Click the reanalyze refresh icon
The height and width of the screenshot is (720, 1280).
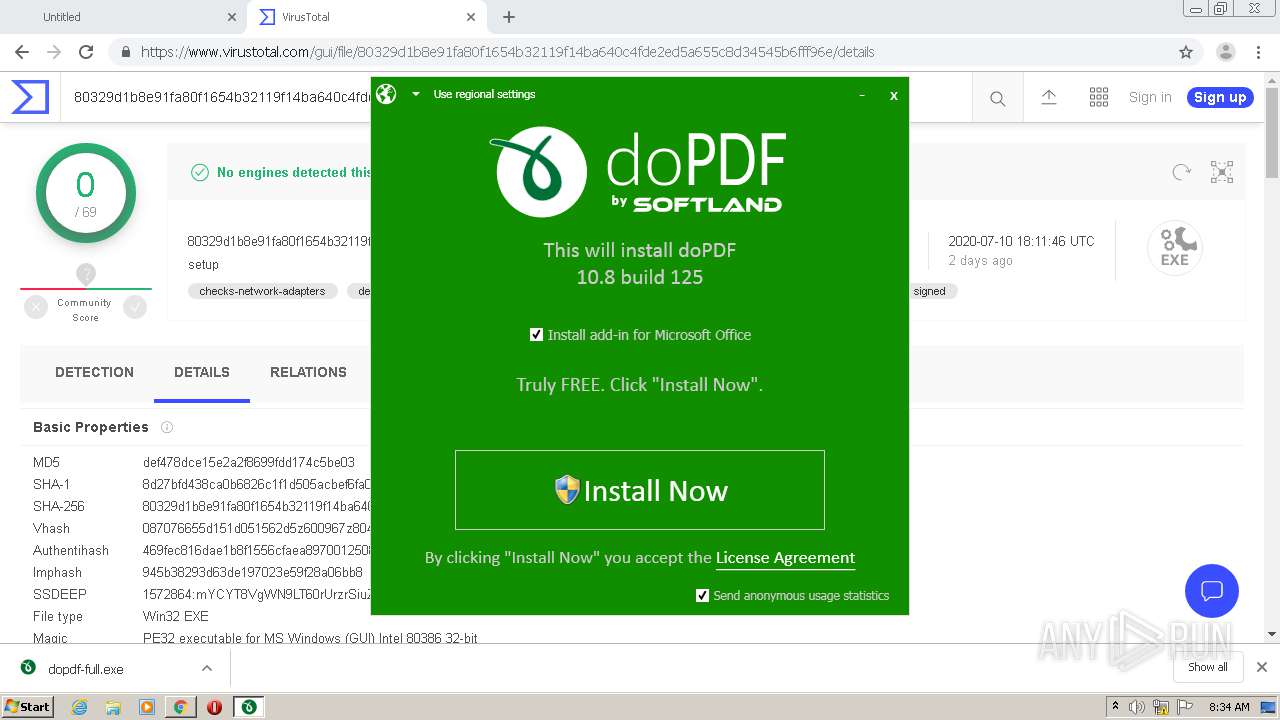pyautogui.click(x=1182, y=172)
